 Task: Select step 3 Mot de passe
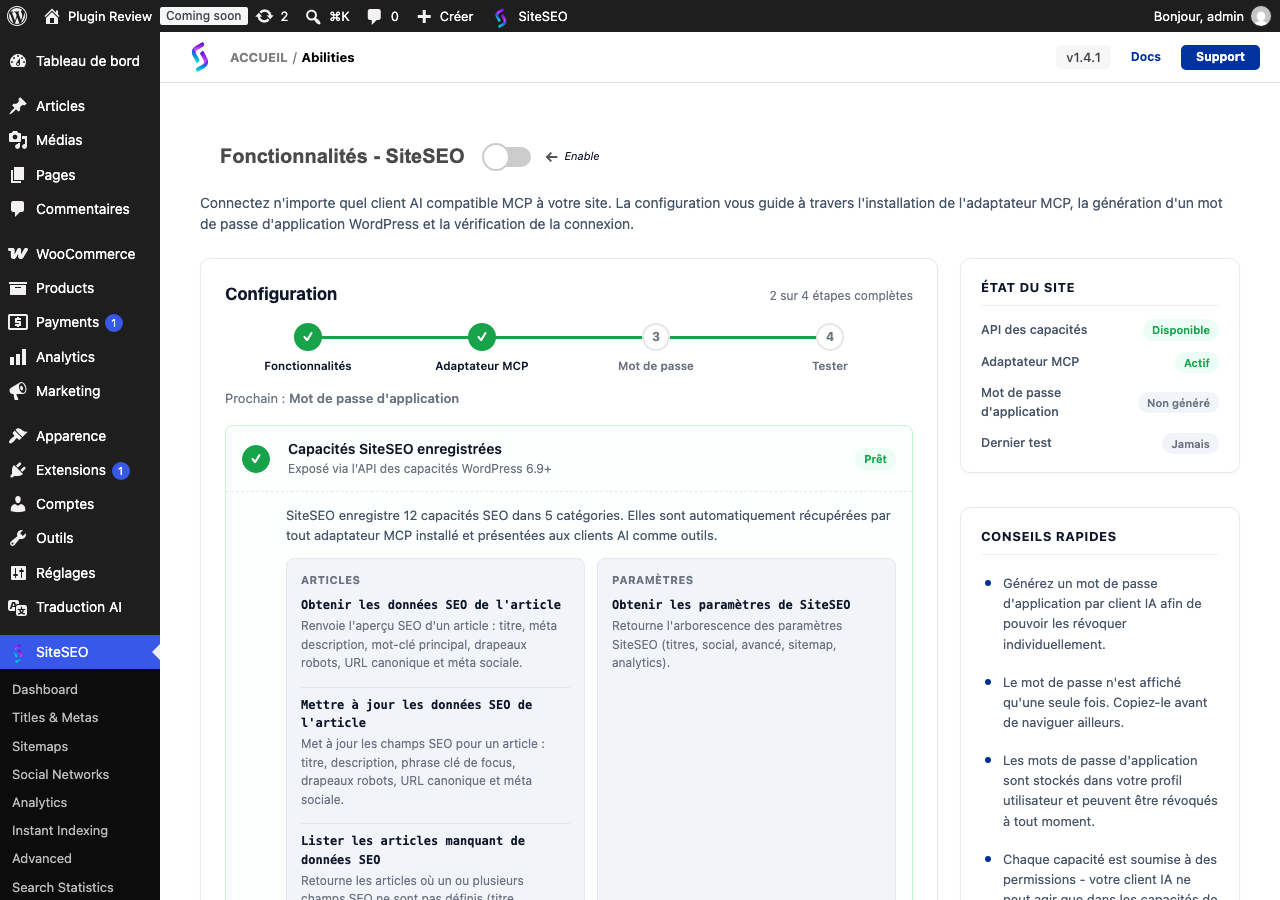(656, 337)
